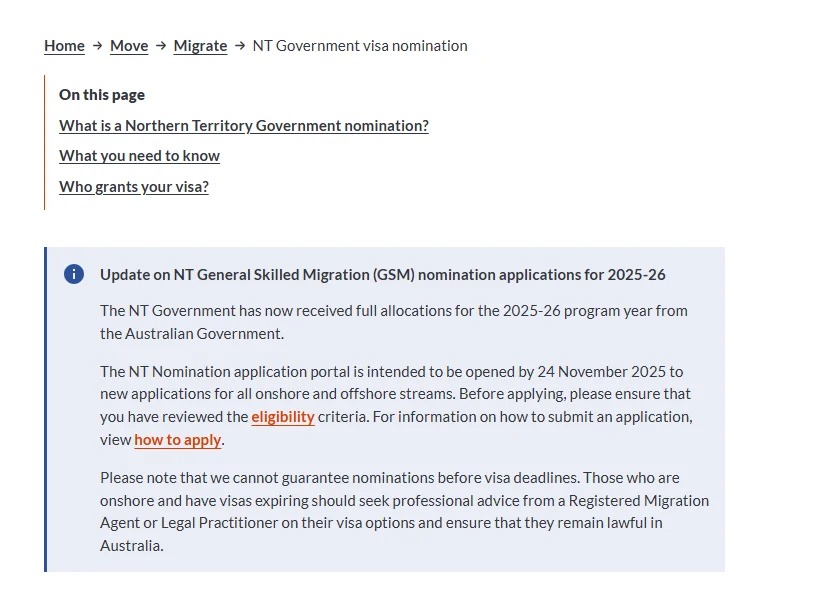This screenshot has width=818, height=596.
Task: Go to the Home breadcrumb link
Action: click(64, 46)
